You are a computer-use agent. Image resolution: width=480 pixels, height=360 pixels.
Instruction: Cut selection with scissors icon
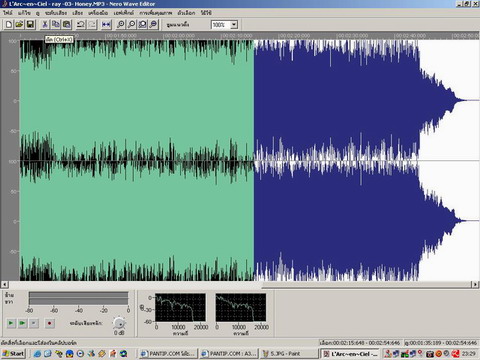(x=45, y=24)
